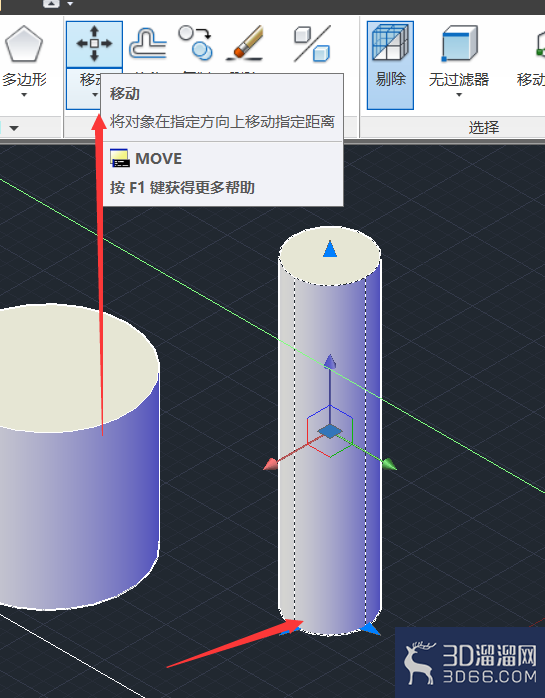
Task: Click the blue triangular grip atop the cylinder
Action: [x=329, y=249]
